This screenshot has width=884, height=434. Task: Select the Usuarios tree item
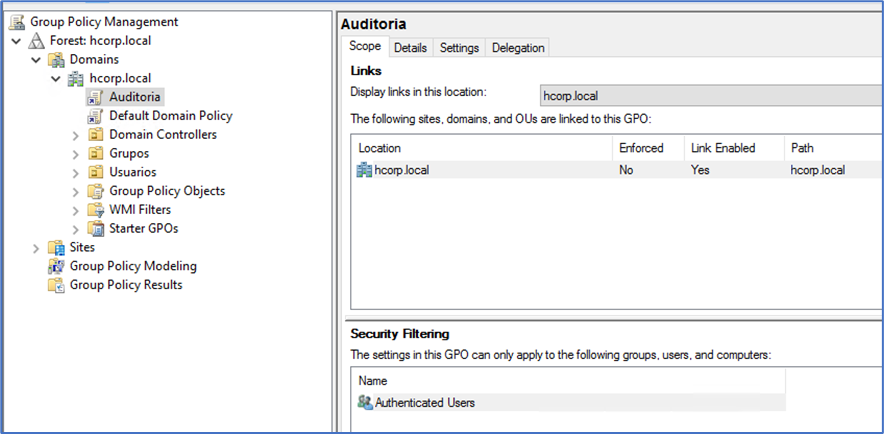tap(132, 172)
